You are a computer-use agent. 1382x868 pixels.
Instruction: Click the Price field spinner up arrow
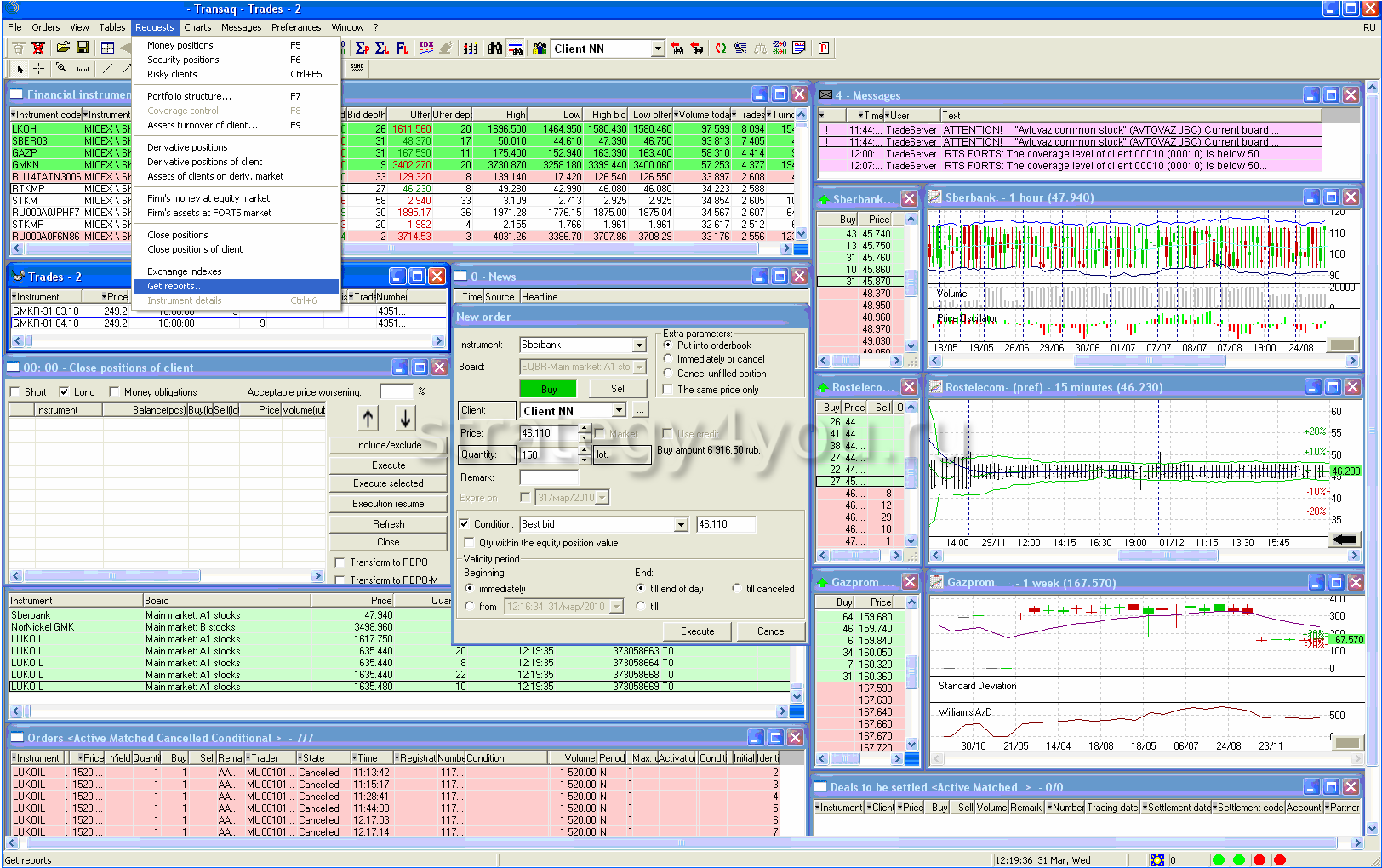coord(584,429)
